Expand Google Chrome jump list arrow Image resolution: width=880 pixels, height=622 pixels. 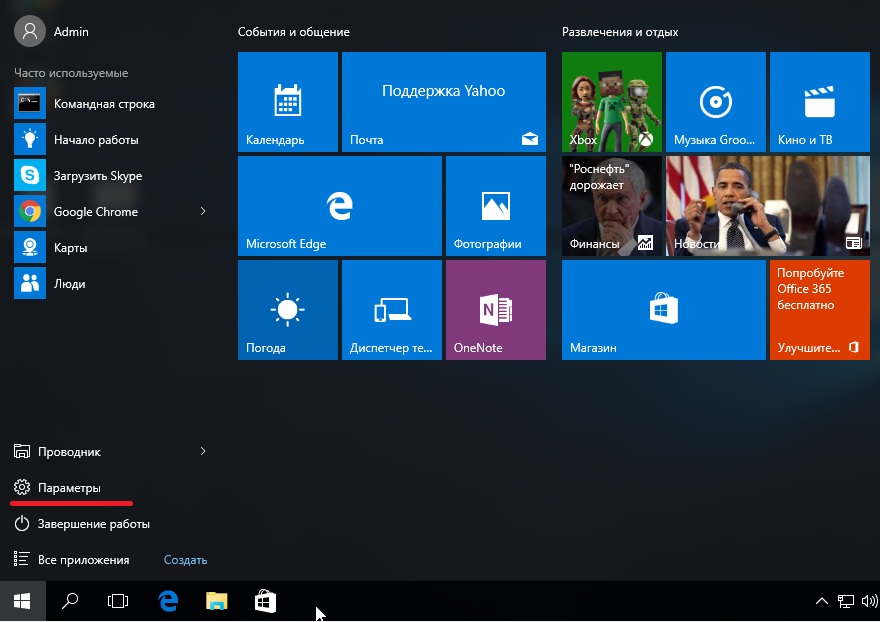click(x=203, y=211)
